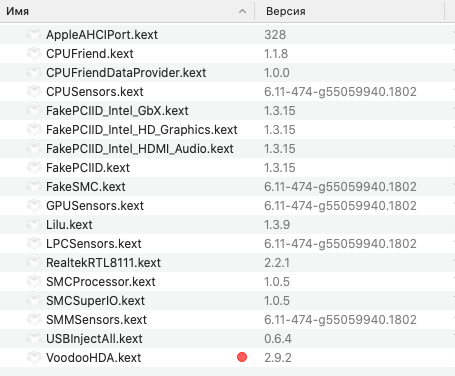
Task: Select the file name FakePCIID_Intel_HDMI_Audio.kext
Action: pos(140,149)
